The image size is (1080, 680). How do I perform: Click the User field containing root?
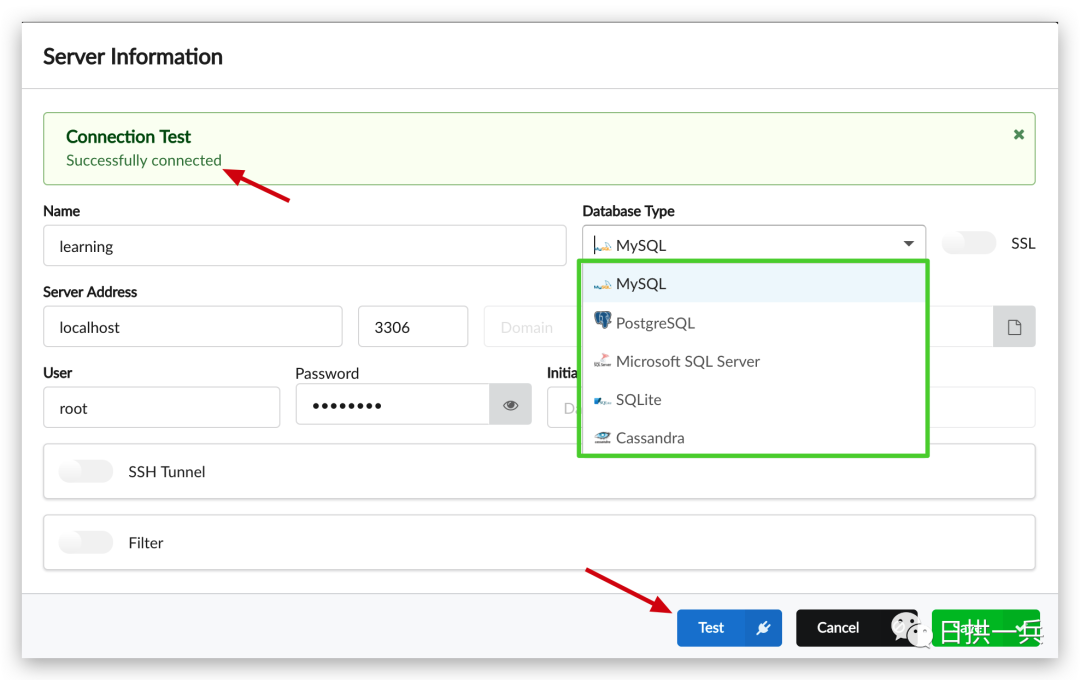pos(161,407)
